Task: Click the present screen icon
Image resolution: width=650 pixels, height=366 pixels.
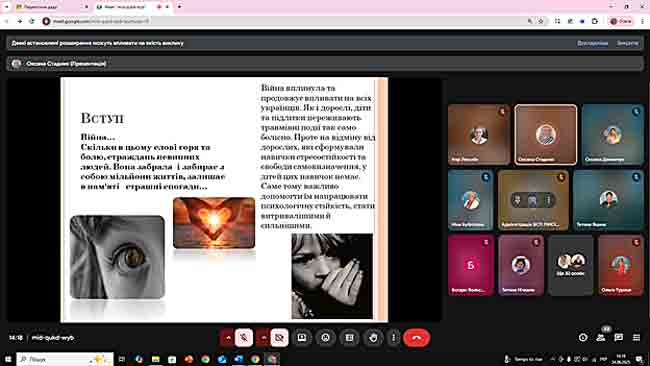Action: (302, 338)
